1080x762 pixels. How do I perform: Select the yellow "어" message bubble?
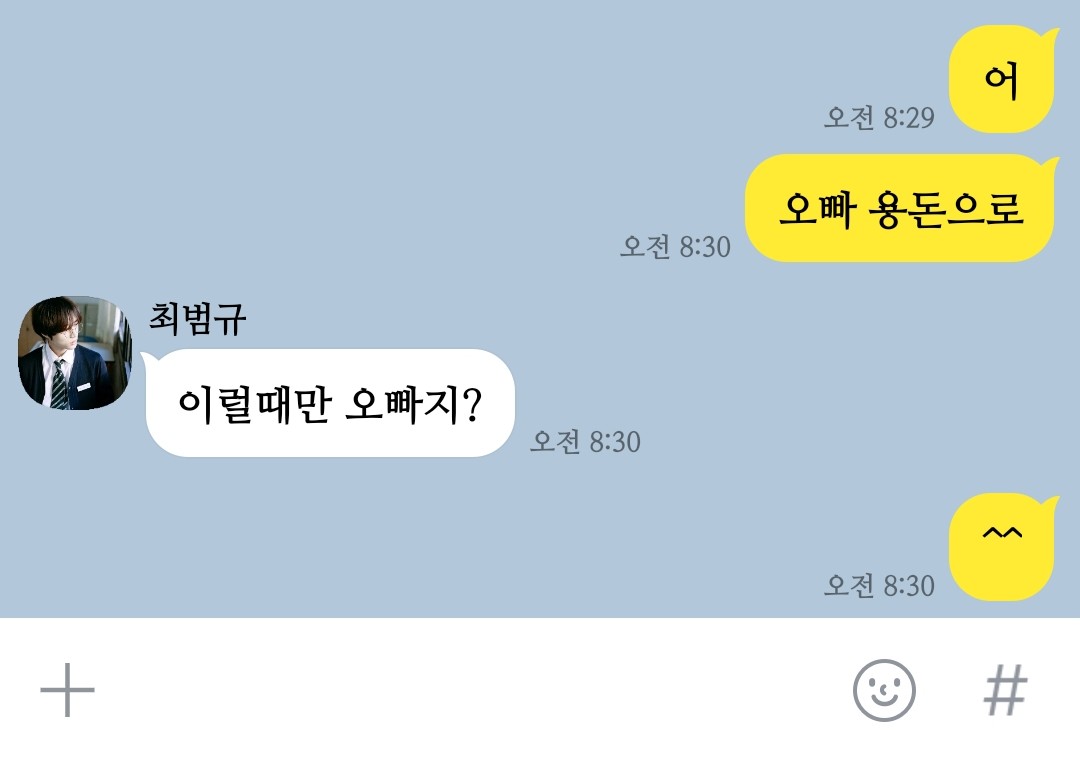(1003, 79)
